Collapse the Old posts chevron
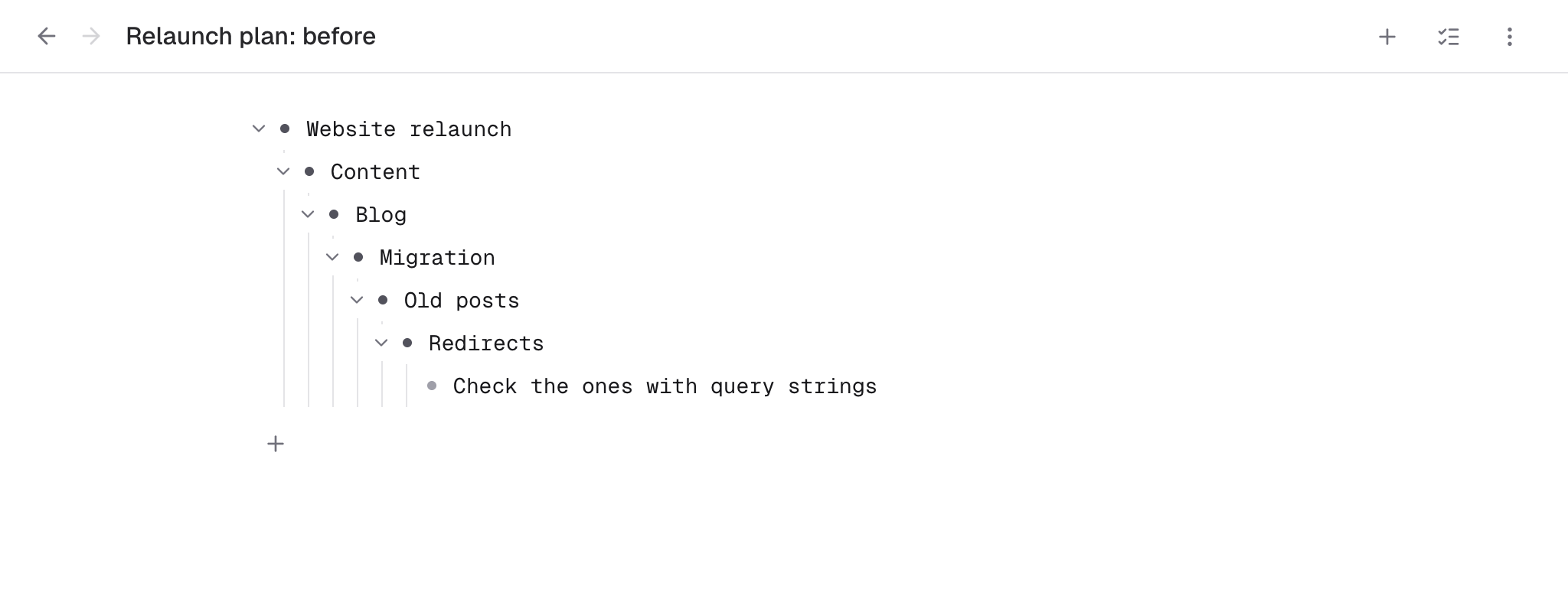The height and width of the screenshot is (612, 1568). coord(357,300)
